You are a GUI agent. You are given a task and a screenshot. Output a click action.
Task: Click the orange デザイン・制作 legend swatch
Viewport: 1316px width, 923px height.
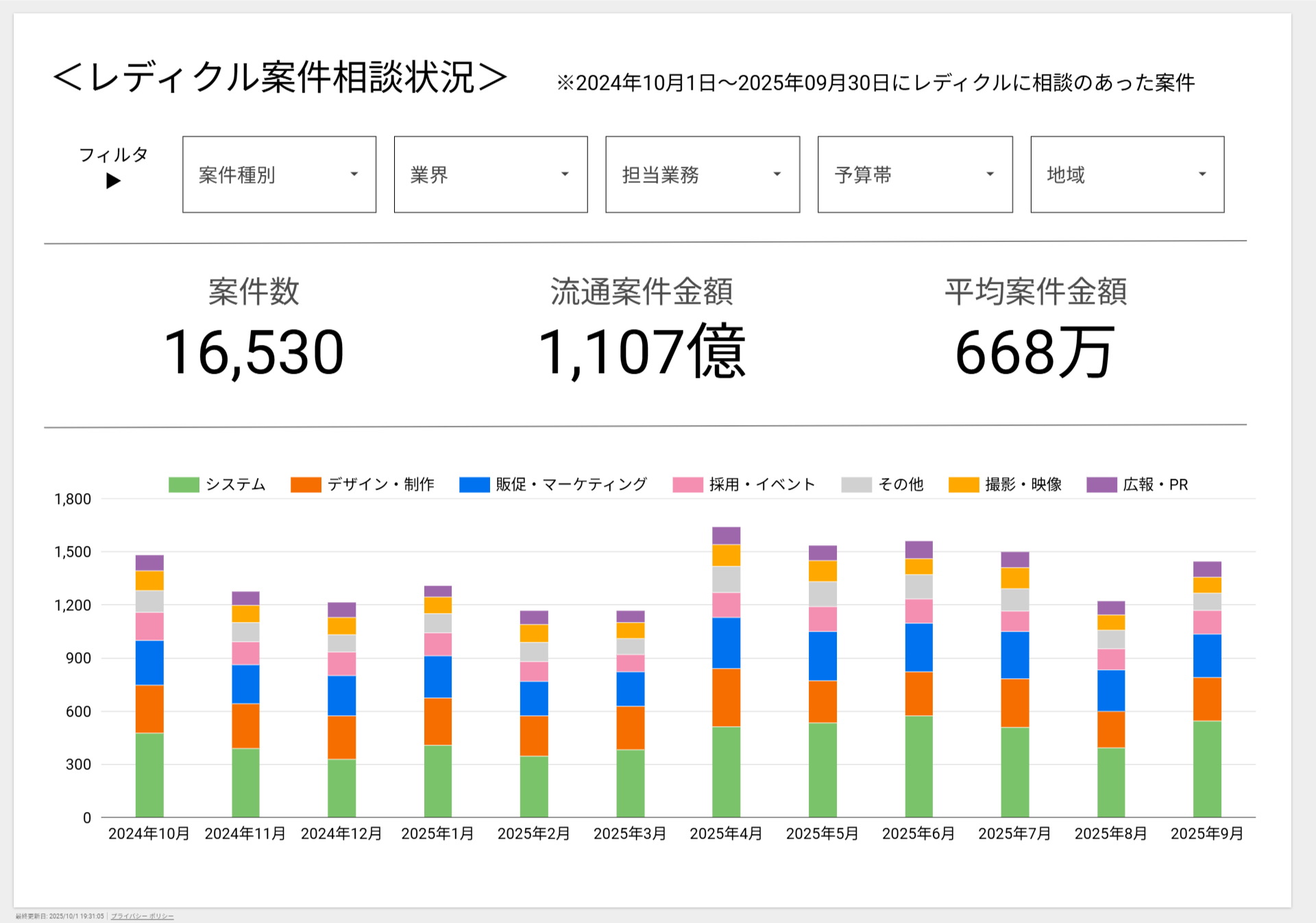[306, 485]
